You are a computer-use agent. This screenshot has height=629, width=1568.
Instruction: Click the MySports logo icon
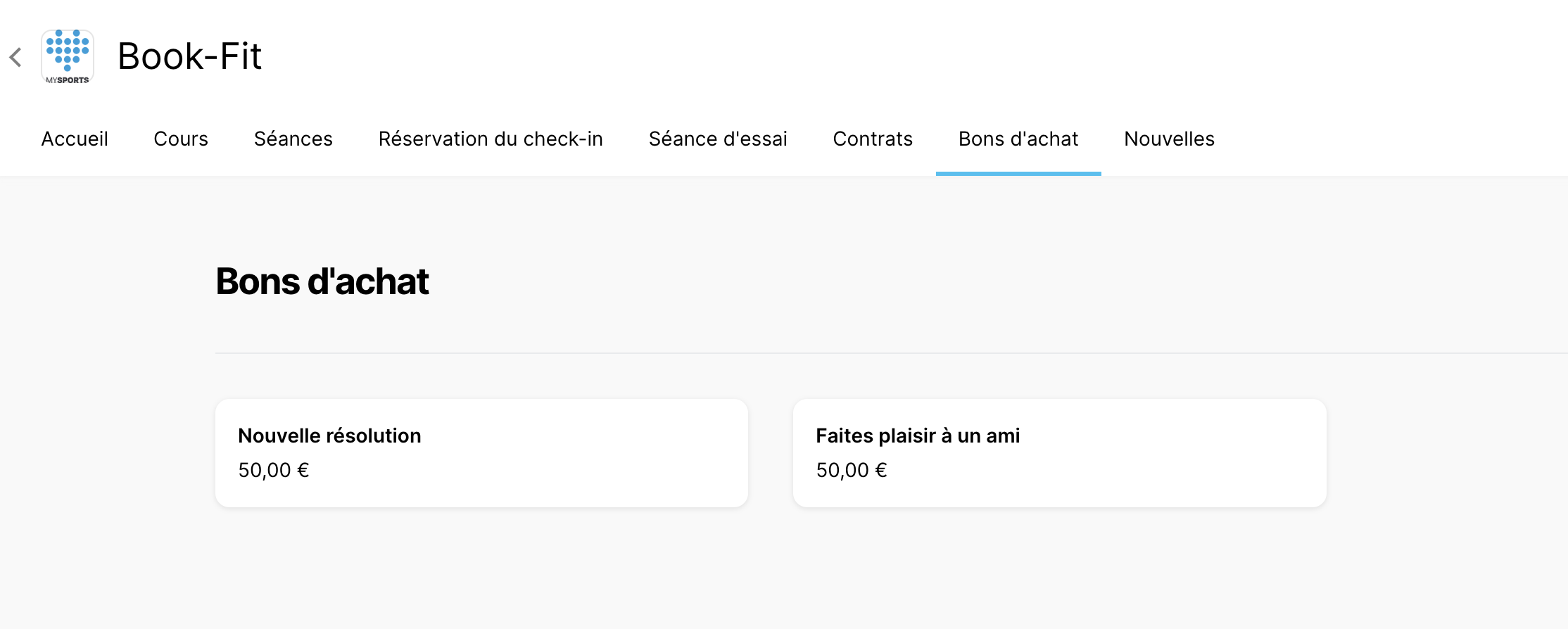pyautogui.click(x=68, y=57)
